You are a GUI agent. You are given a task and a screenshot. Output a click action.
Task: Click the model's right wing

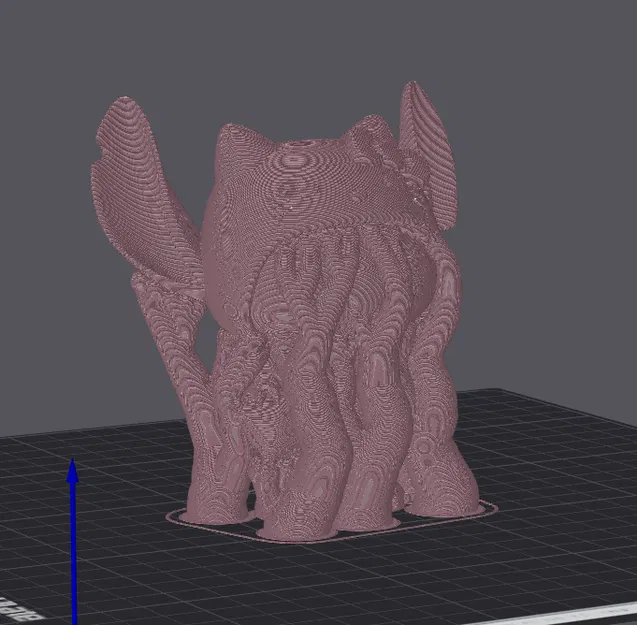[x=429, y=154]
